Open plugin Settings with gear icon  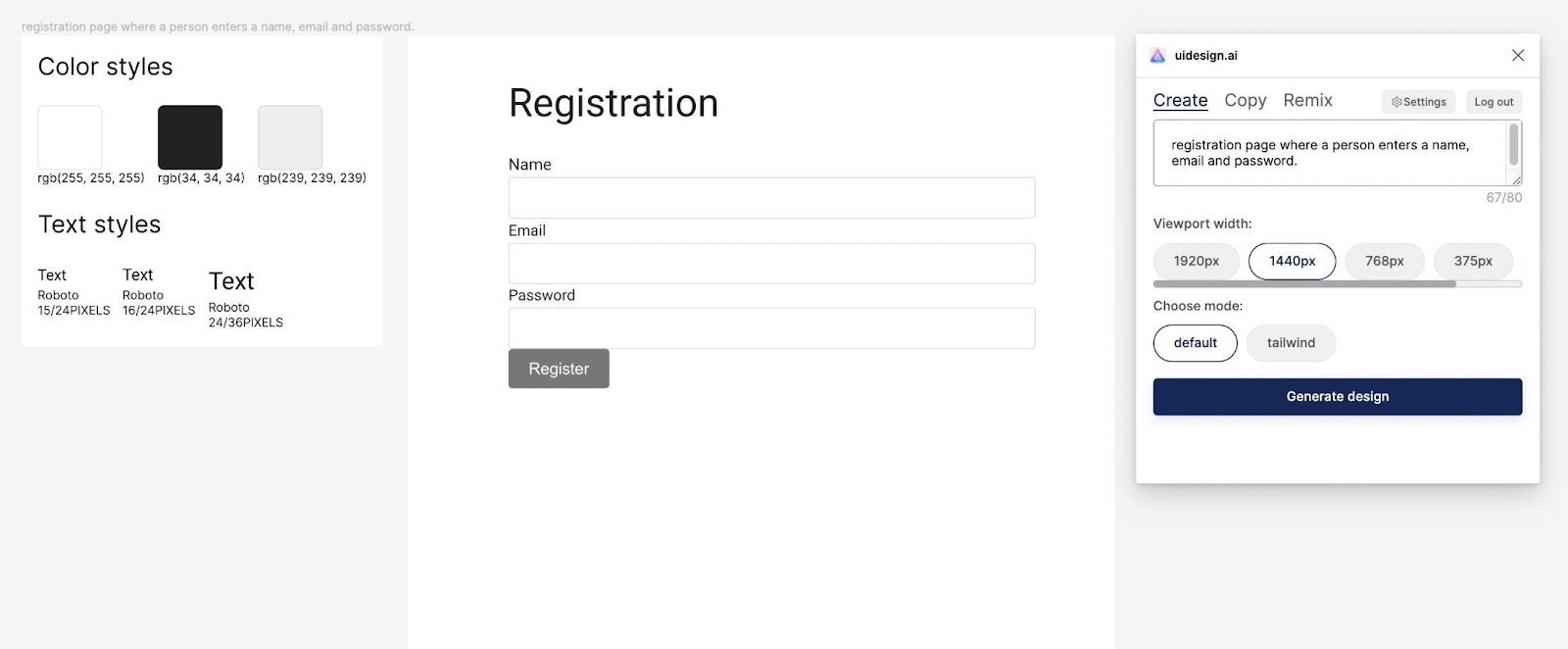point(1418,102)
